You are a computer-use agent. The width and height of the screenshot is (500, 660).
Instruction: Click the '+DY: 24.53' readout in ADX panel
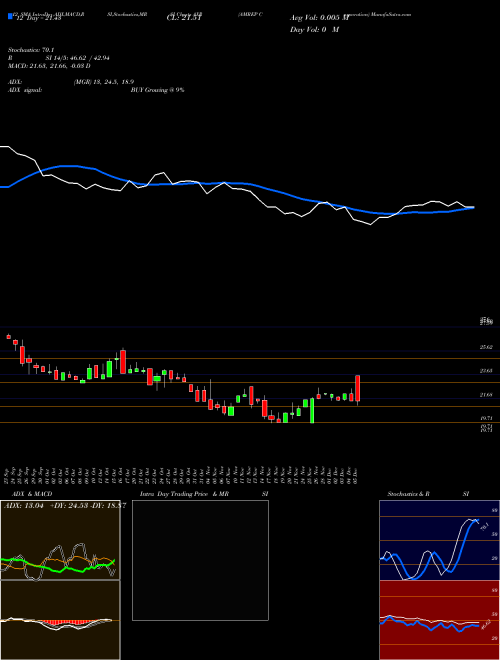(x=70, y=505)
